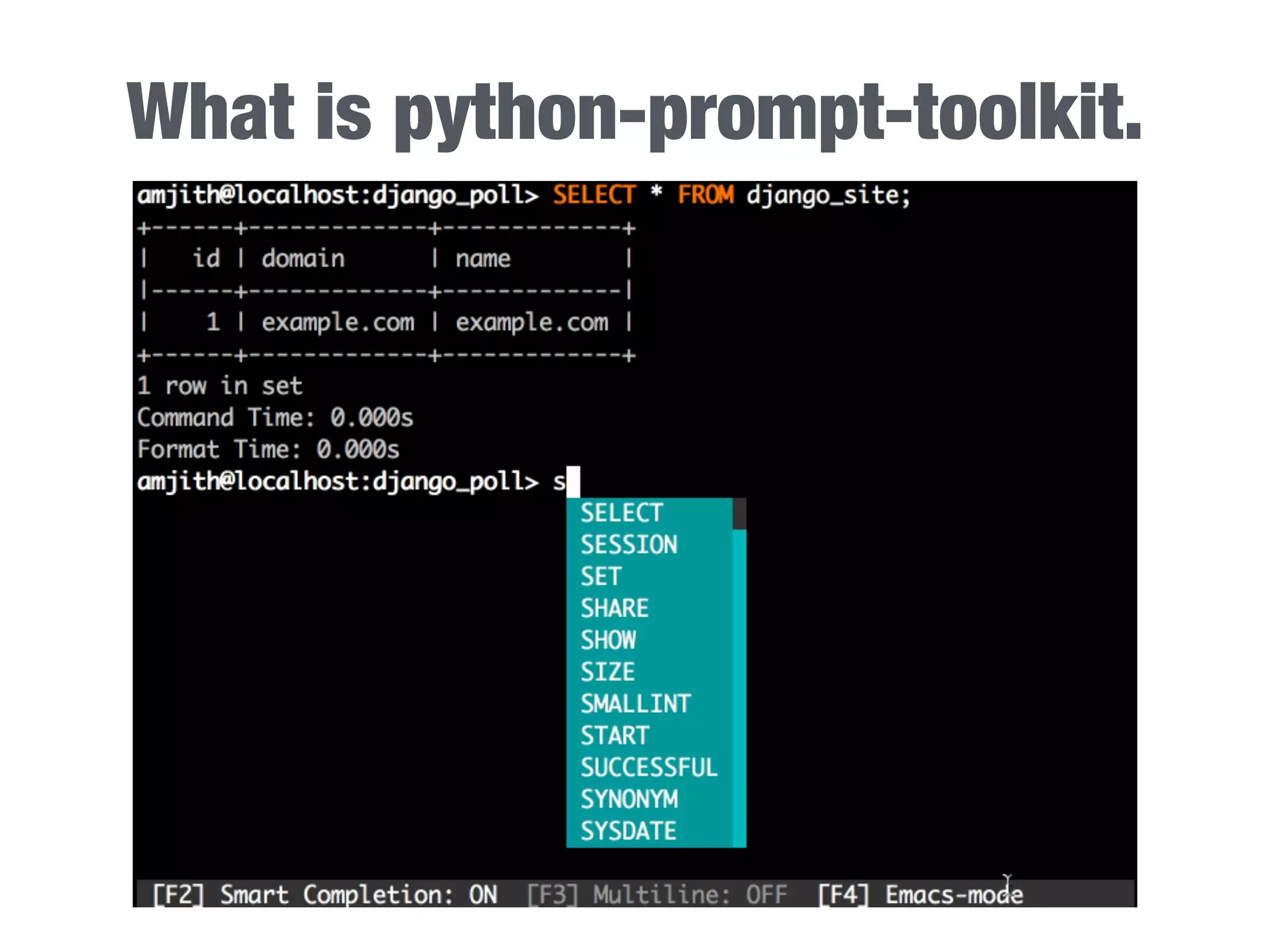Pick SMALLINT from the suggestions

[636, 704]
